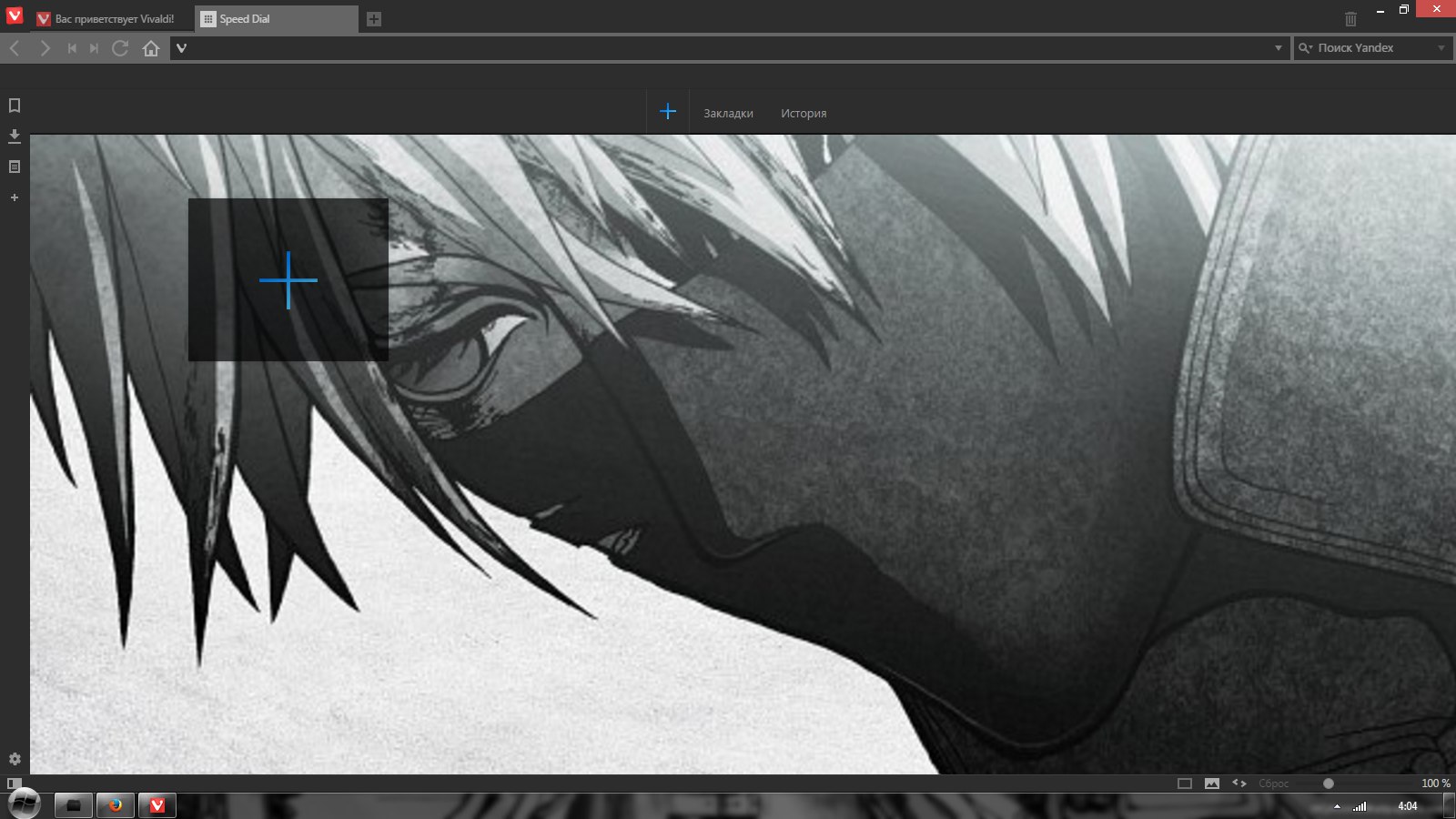
Task: Go forward in browser history
Action: (x=45, y=48)
